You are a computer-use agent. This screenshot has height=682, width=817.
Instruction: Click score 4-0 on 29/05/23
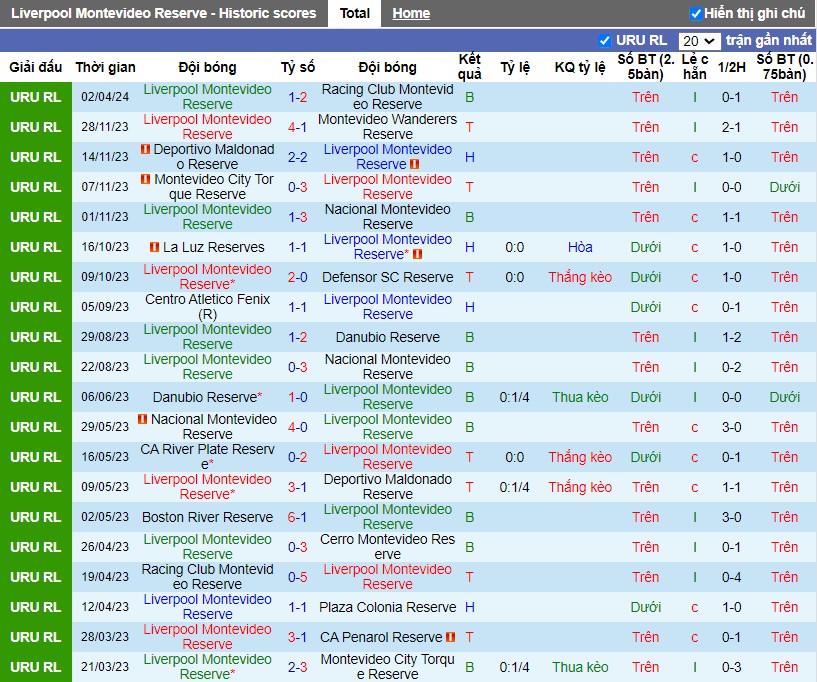tap(298, 427)
